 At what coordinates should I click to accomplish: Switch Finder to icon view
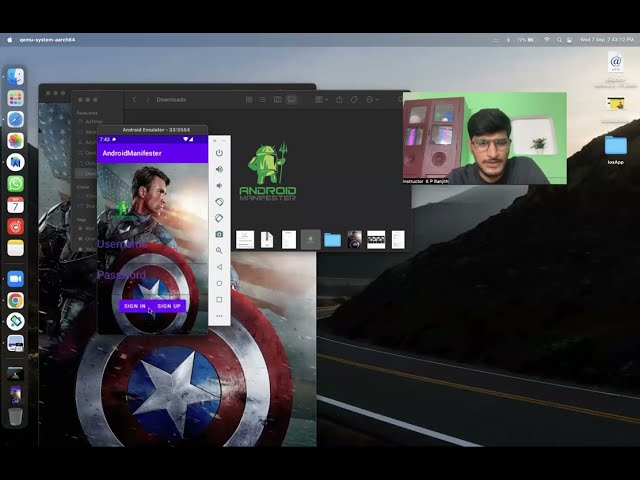tap(249, 100)
